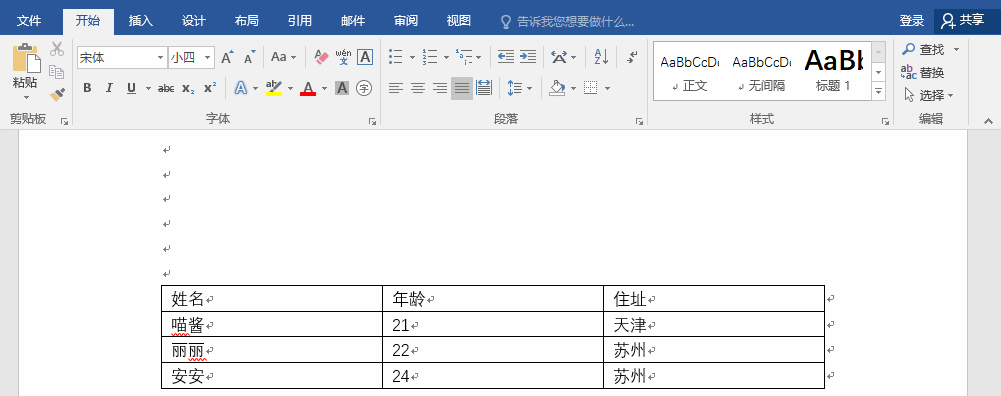The image size is (1001, 396).
Task: Apply the enclosed character (circled 字) tool
Action: point(364,88)
